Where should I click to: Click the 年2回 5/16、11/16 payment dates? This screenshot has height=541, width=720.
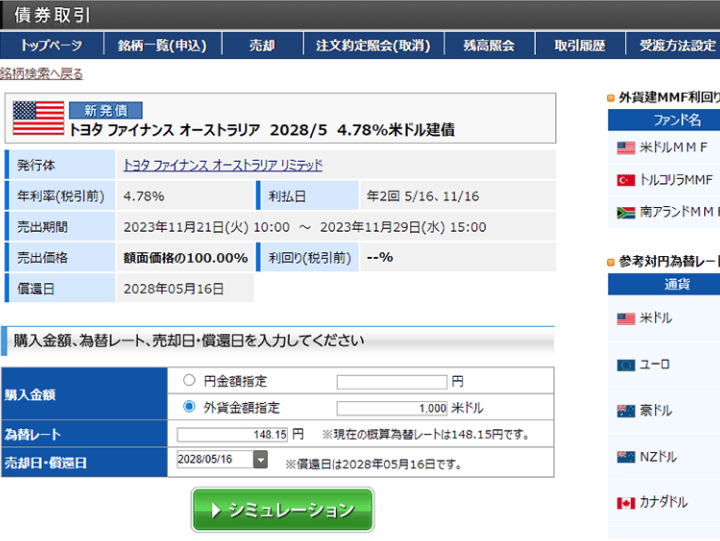tap(422, 197)
